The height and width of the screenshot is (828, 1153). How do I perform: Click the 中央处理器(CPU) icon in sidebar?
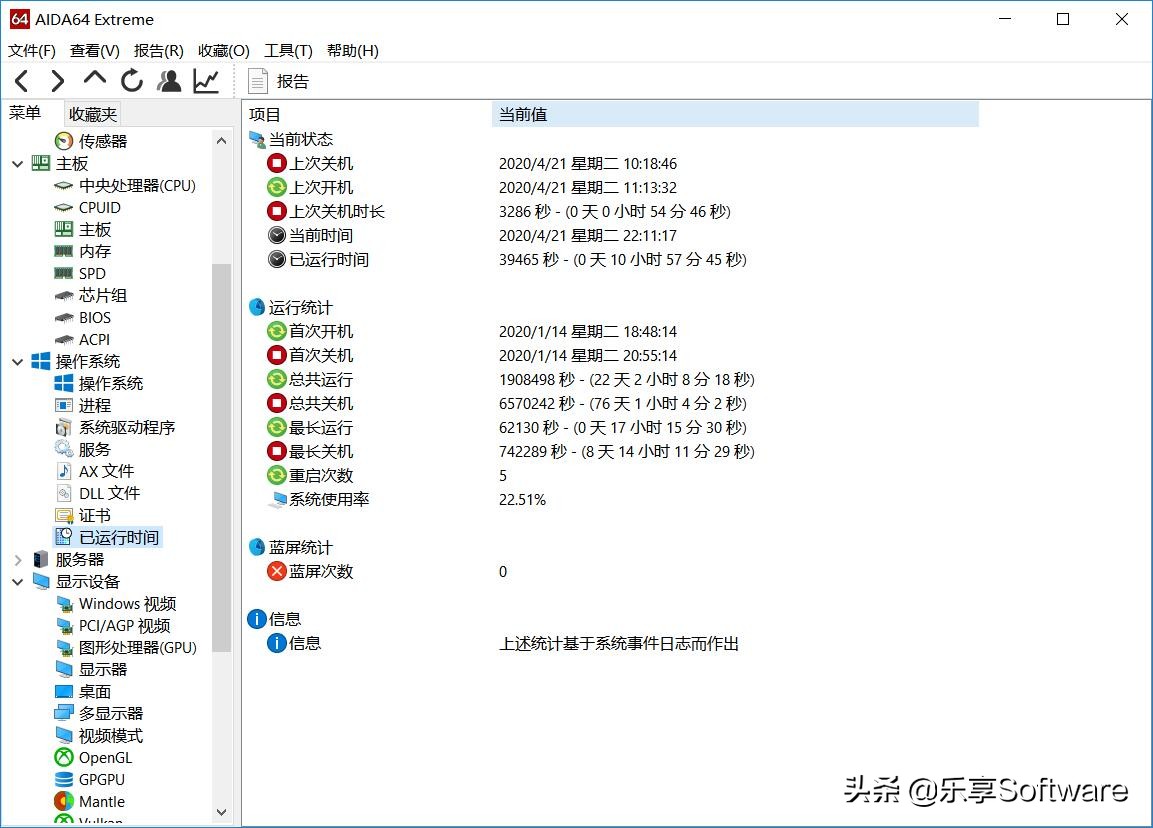pyautogui.click(x=63, y=185)
